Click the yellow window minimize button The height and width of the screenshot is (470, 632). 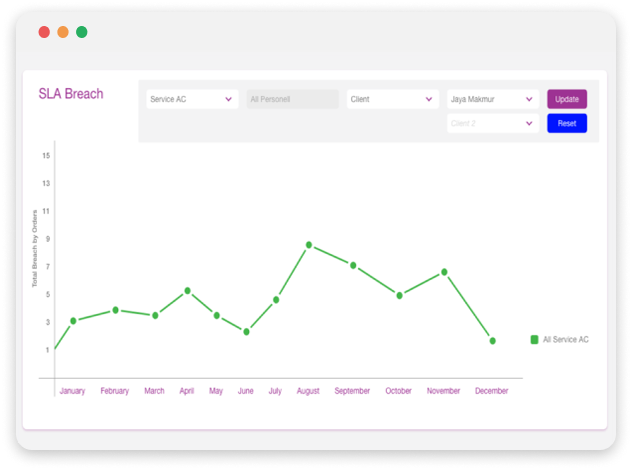click(x=63, y=32)
